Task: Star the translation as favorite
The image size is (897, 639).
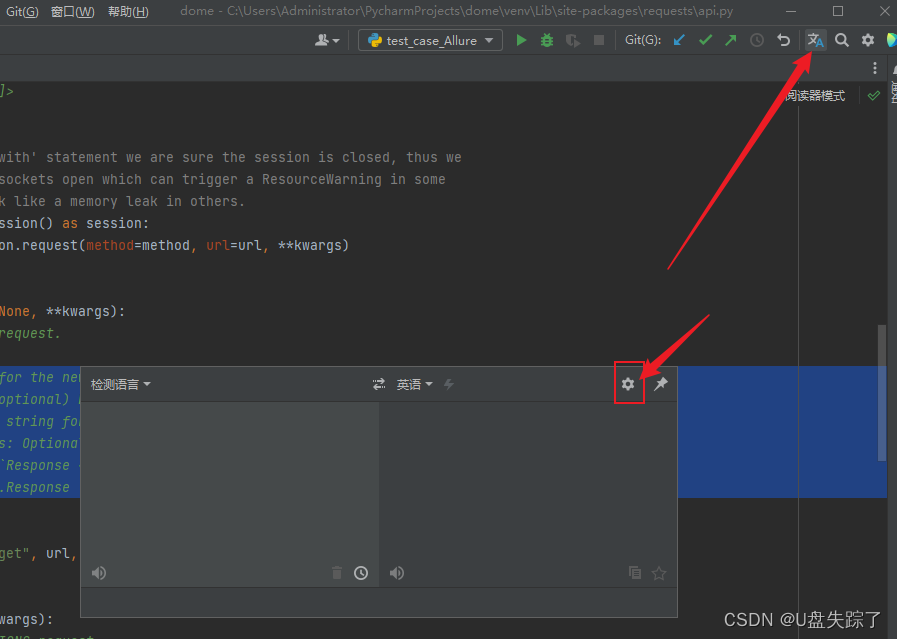Action: coord(659,572)
